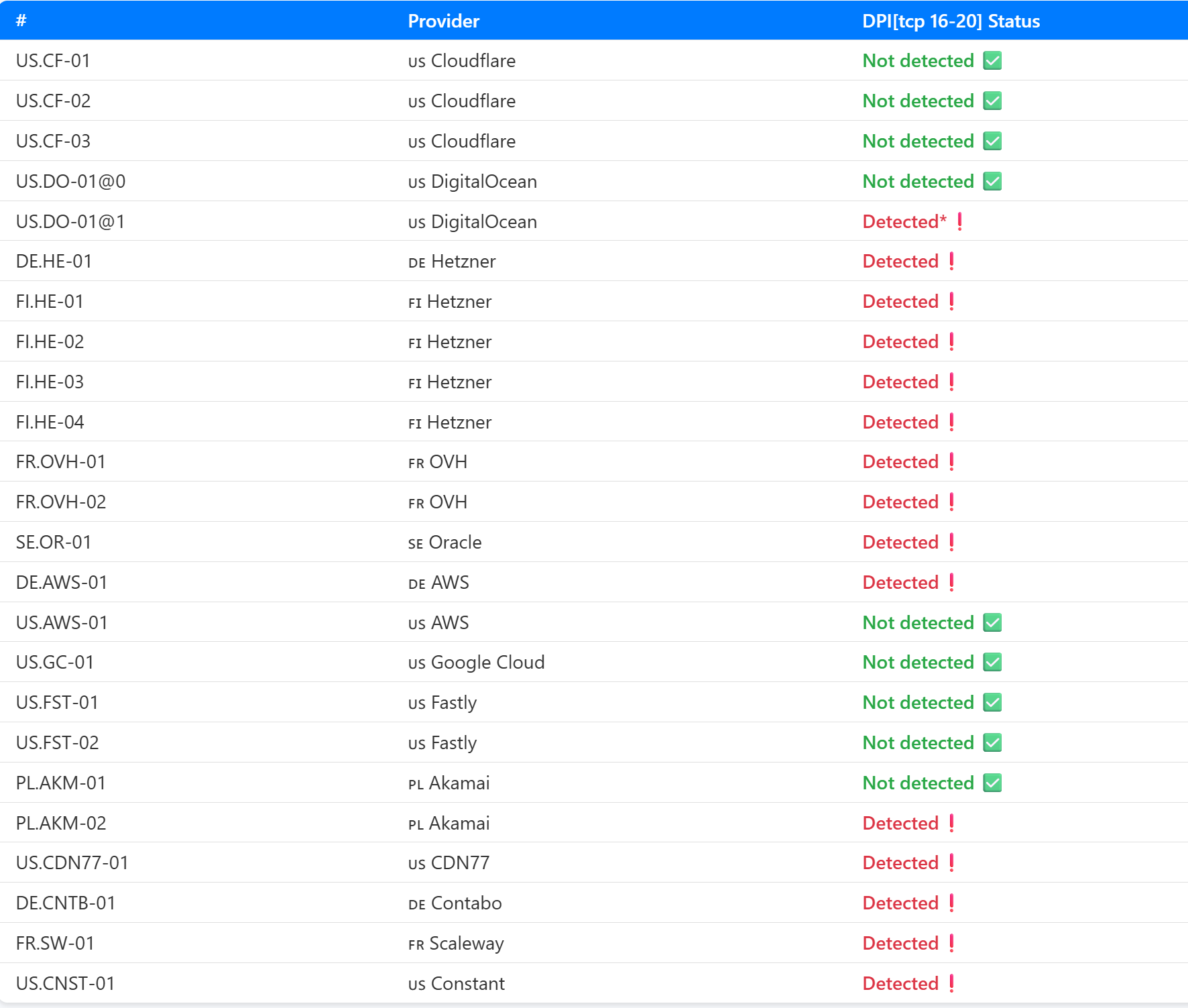
Task: Select the "US.CF-02" identifier cell
Action: 53,101
